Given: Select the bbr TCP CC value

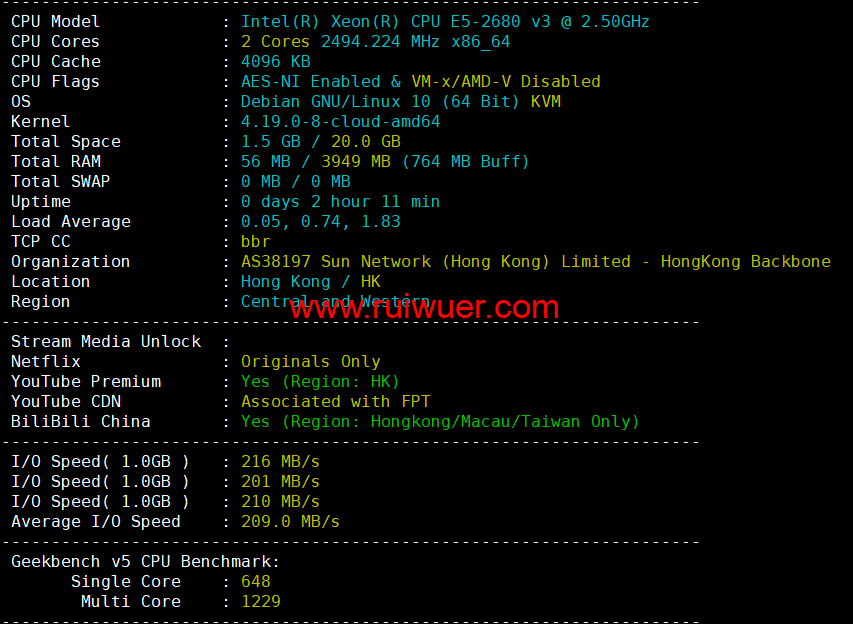Looking at the screenshot, I should coord(256,242).
